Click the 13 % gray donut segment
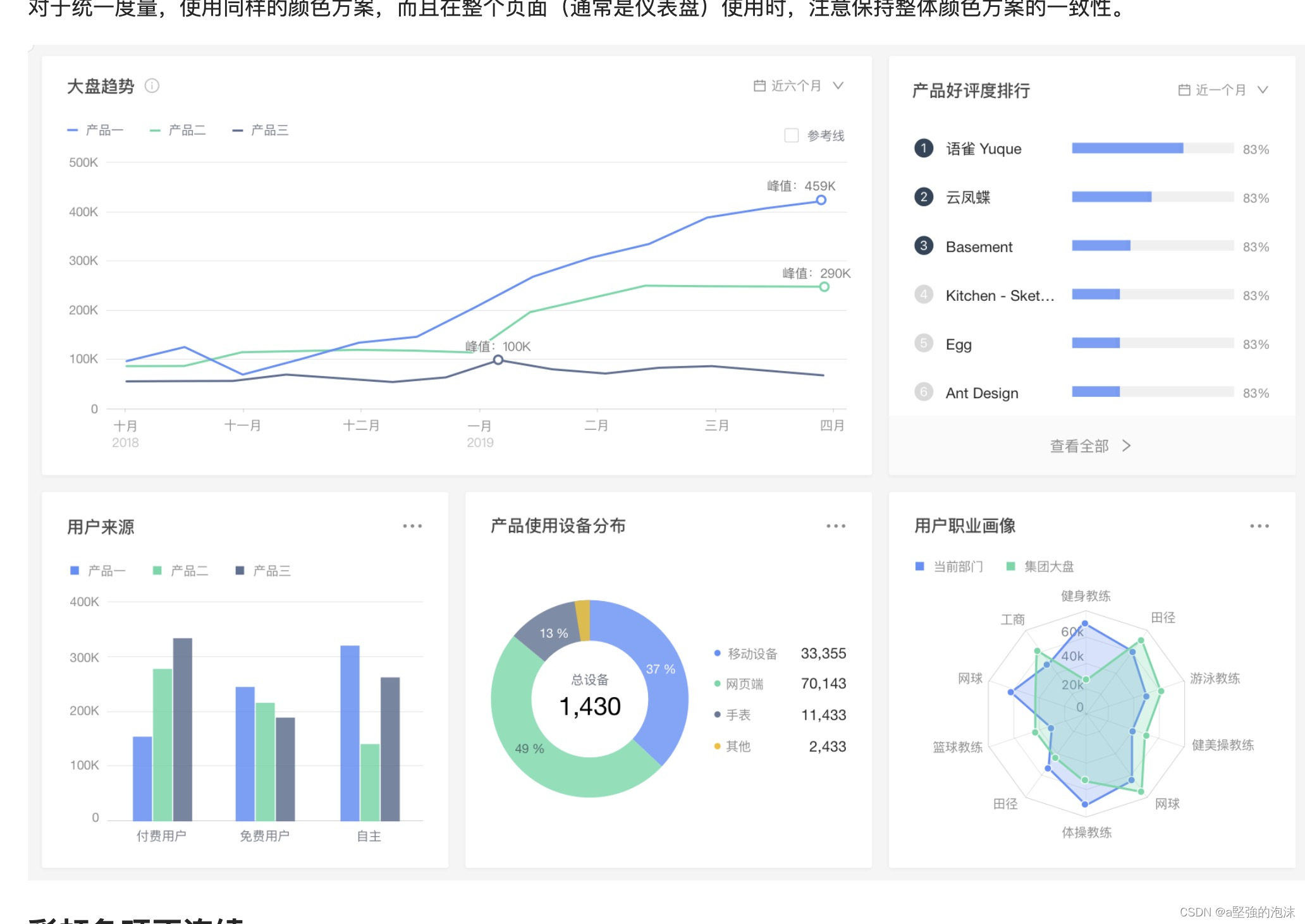 (x=553, y=633)
